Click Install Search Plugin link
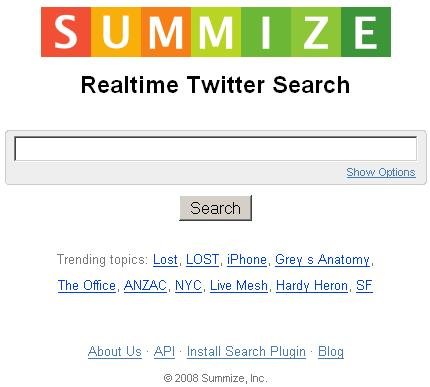The height and width of the screenshot is (387, 430). [x=246, y=352]
